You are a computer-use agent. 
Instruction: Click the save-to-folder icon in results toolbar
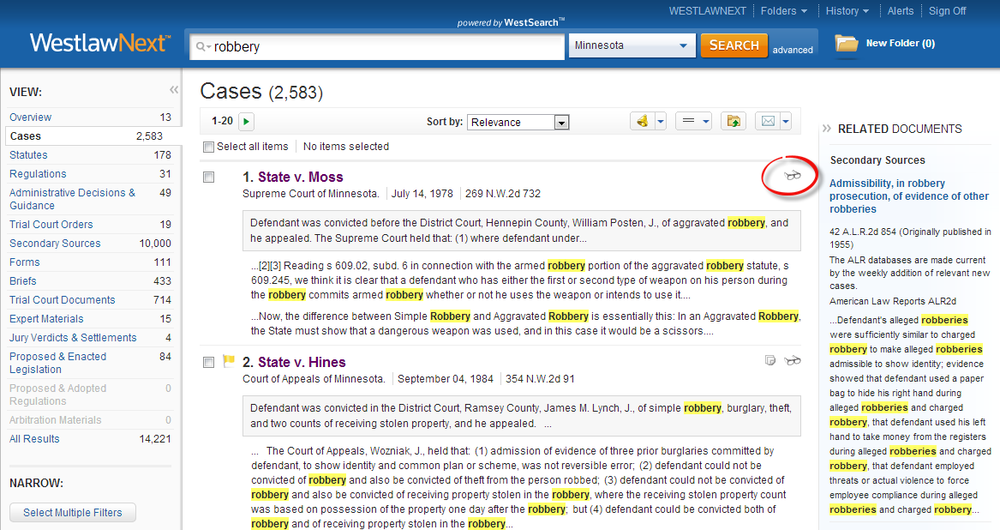[733, 121]
